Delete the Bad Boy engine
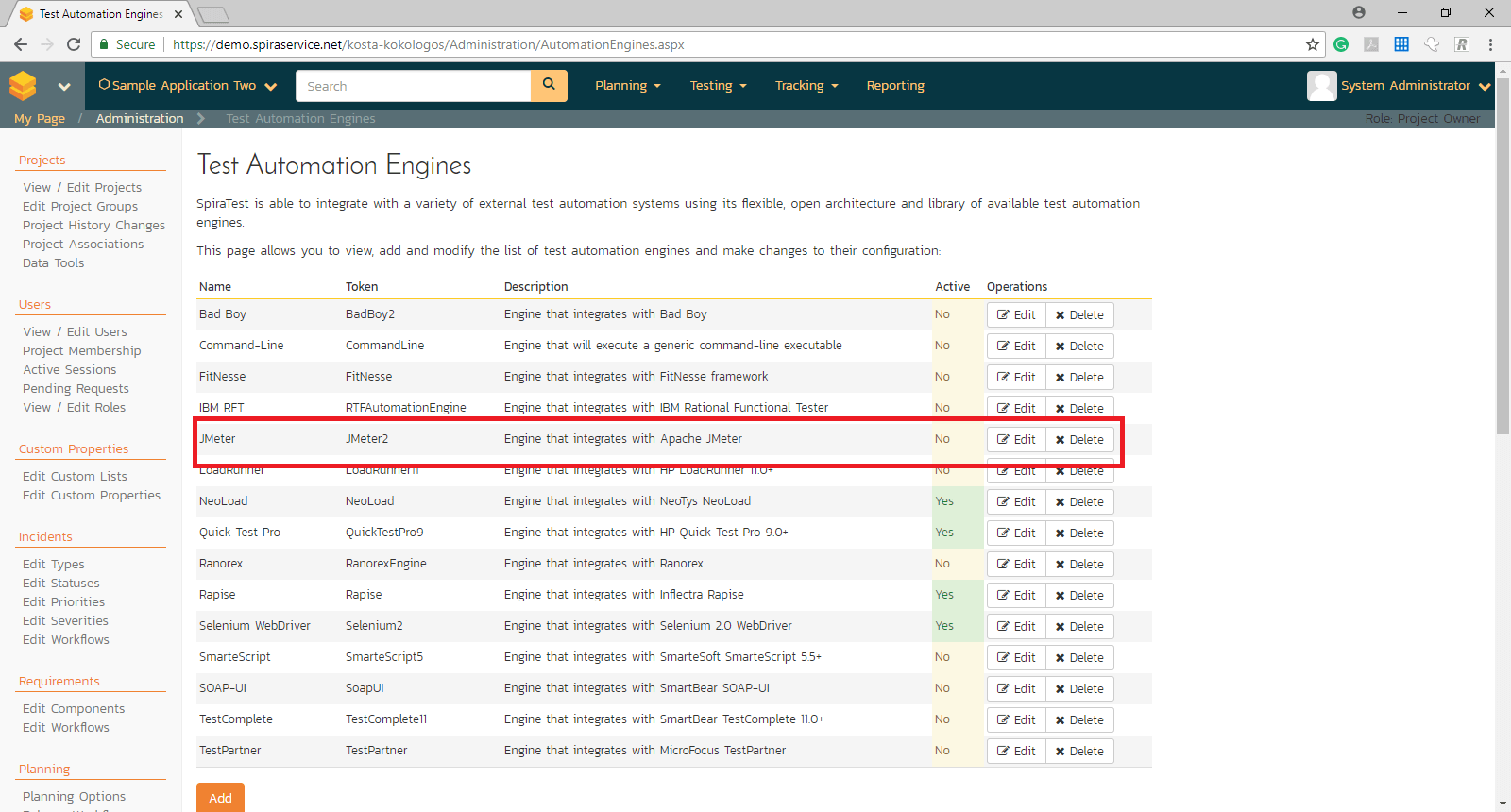 tap(1079, 315)
